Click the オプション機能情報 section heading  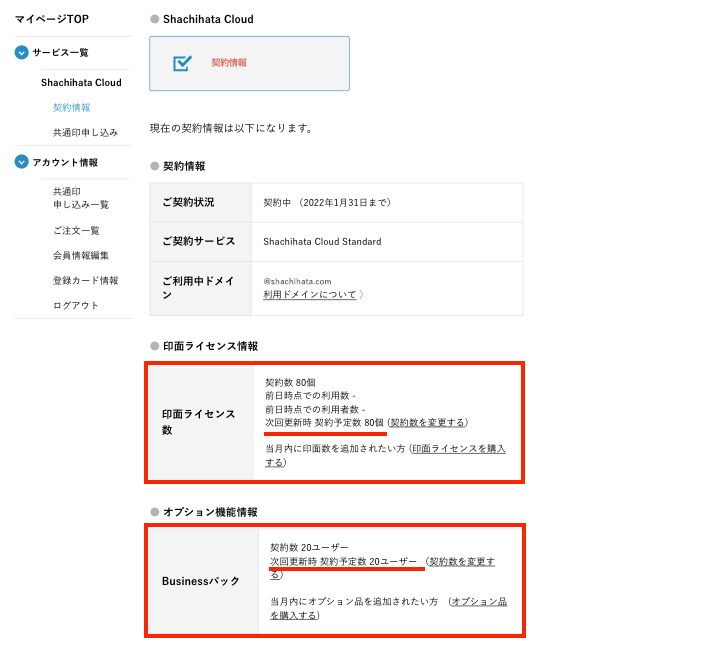[210, 512]
